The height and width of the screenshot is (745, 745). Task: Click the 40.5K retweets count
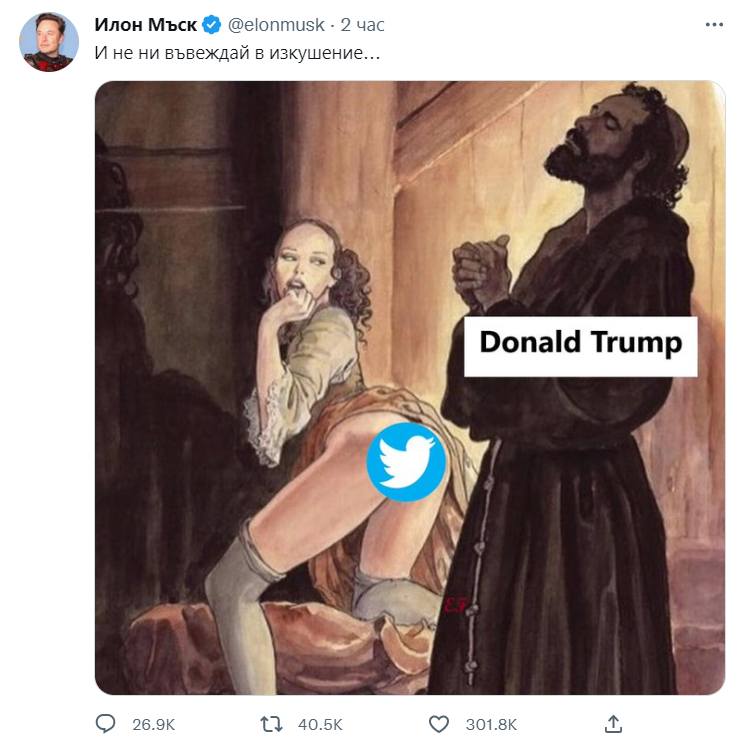coord(320,723)
